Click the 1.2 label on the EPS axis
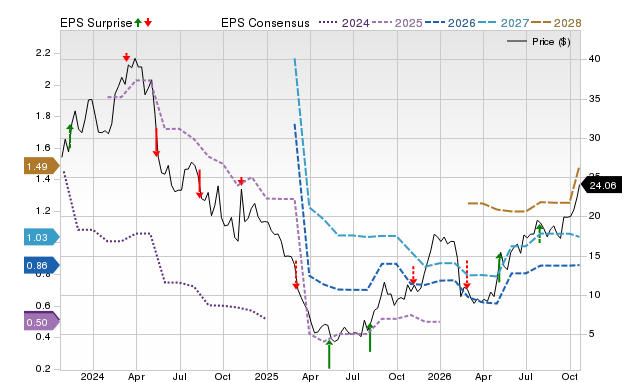640x382 pixels. pyautogui.click(x=43, y=211)
